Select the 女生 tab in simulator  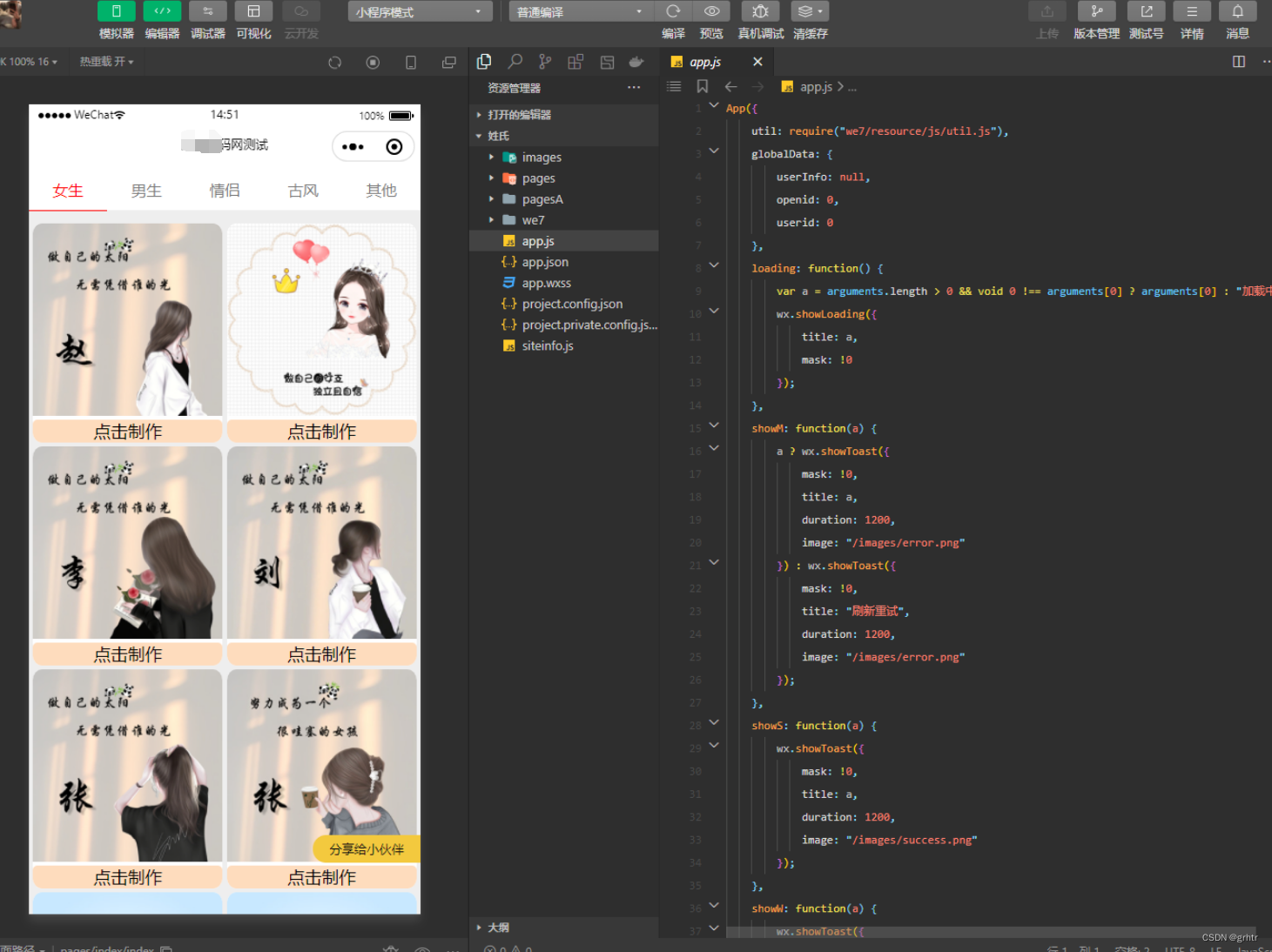tap(68, 191)
